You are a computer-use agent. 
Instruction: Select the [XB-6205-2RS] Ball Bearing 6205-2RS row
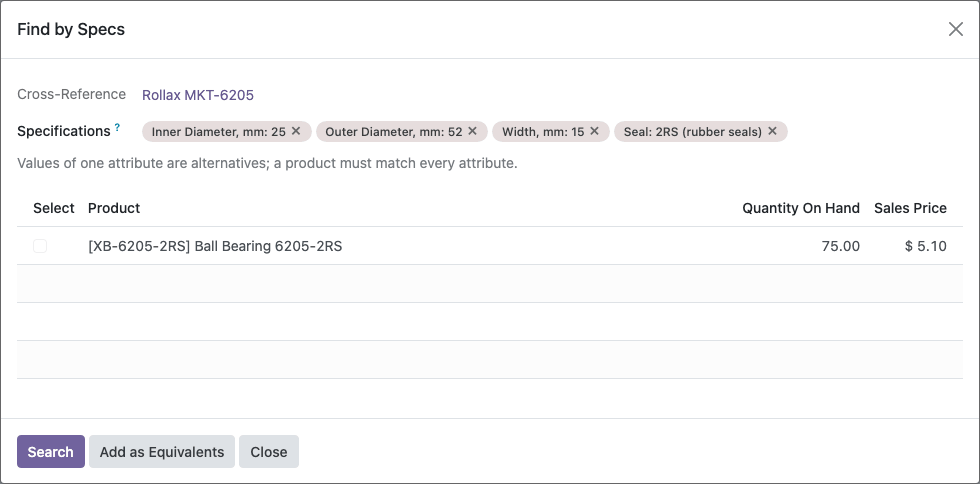tap(490, 246)
